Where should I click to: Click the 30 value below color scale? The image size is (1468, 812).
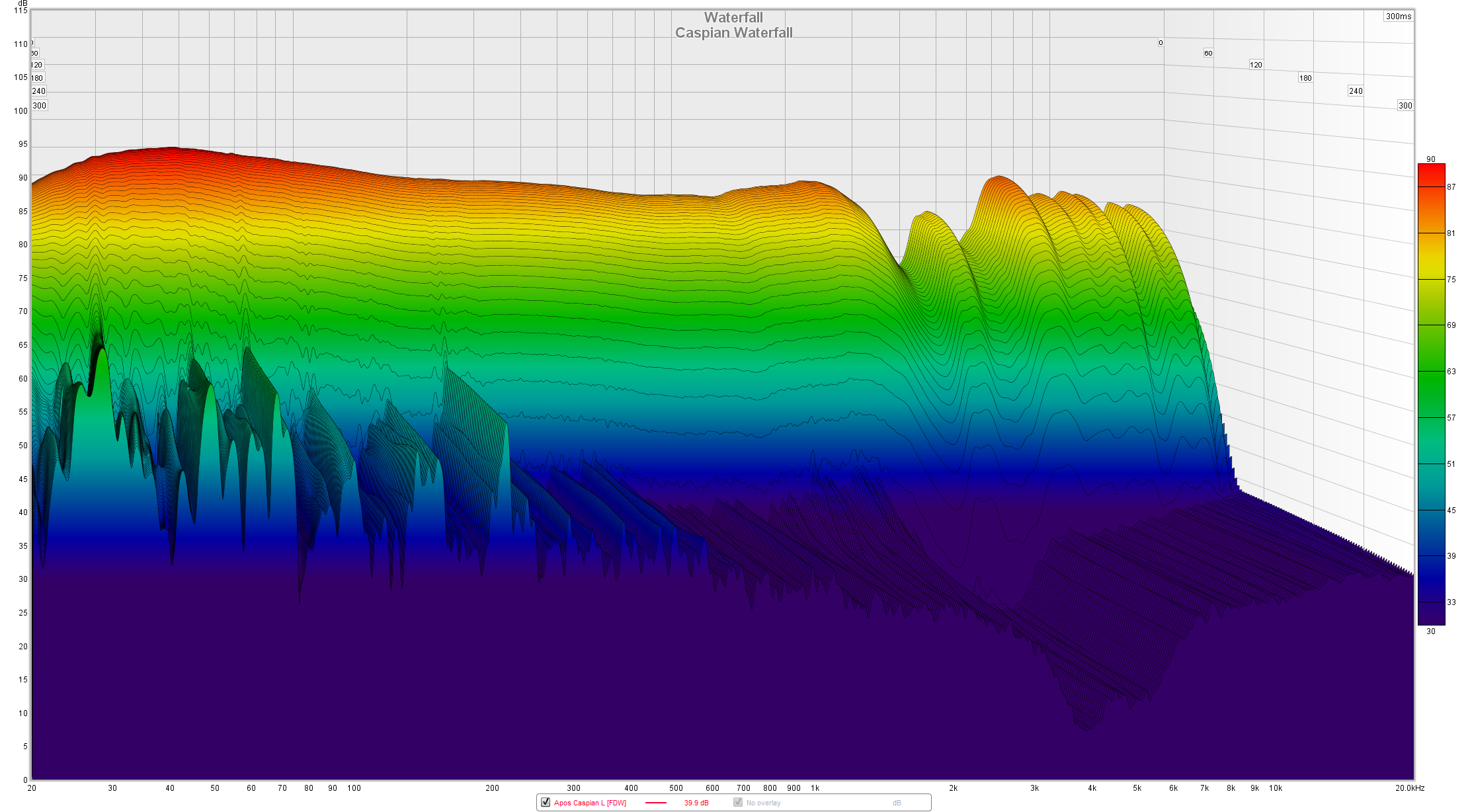(1431, 631)
